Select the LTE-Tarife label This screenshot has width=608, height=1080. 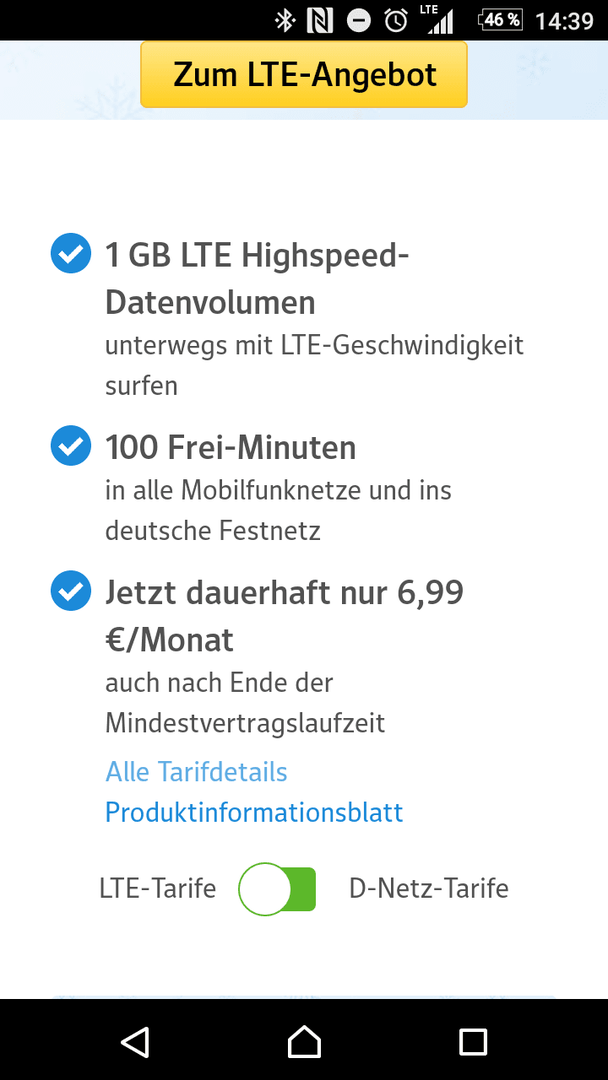[x=158, y=889]
